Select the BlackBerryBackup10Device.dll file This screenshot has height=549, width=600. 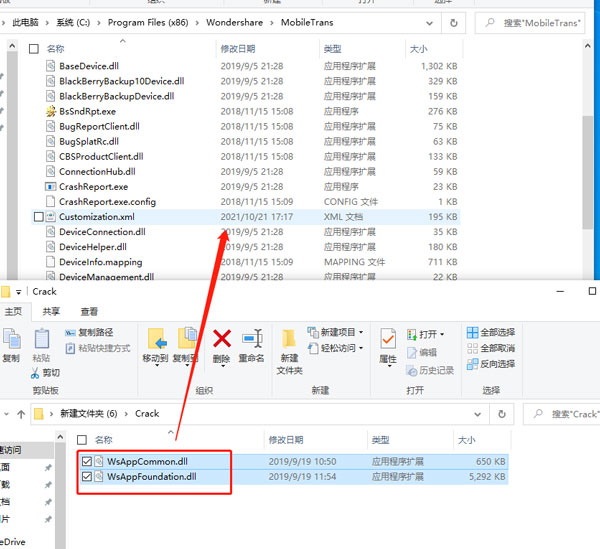(122, 81)
